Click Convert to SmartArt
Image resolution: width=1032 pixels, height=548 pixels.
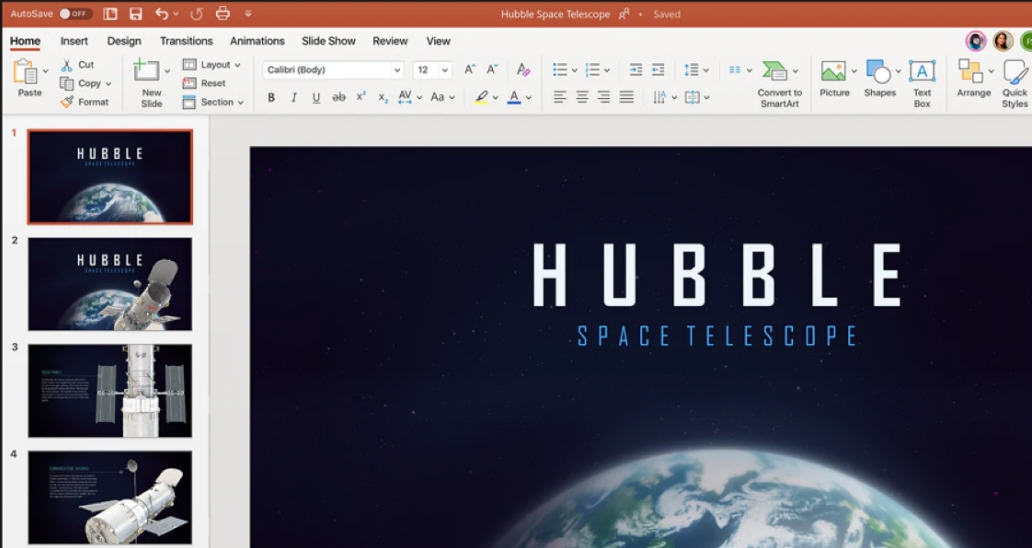tap(779, 84)
